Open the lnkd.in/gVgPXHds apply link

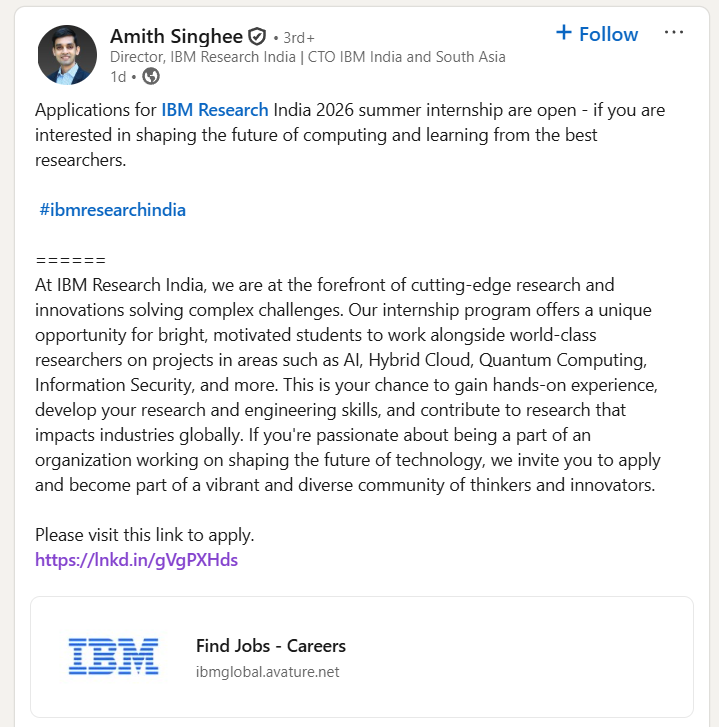(136, 560)
